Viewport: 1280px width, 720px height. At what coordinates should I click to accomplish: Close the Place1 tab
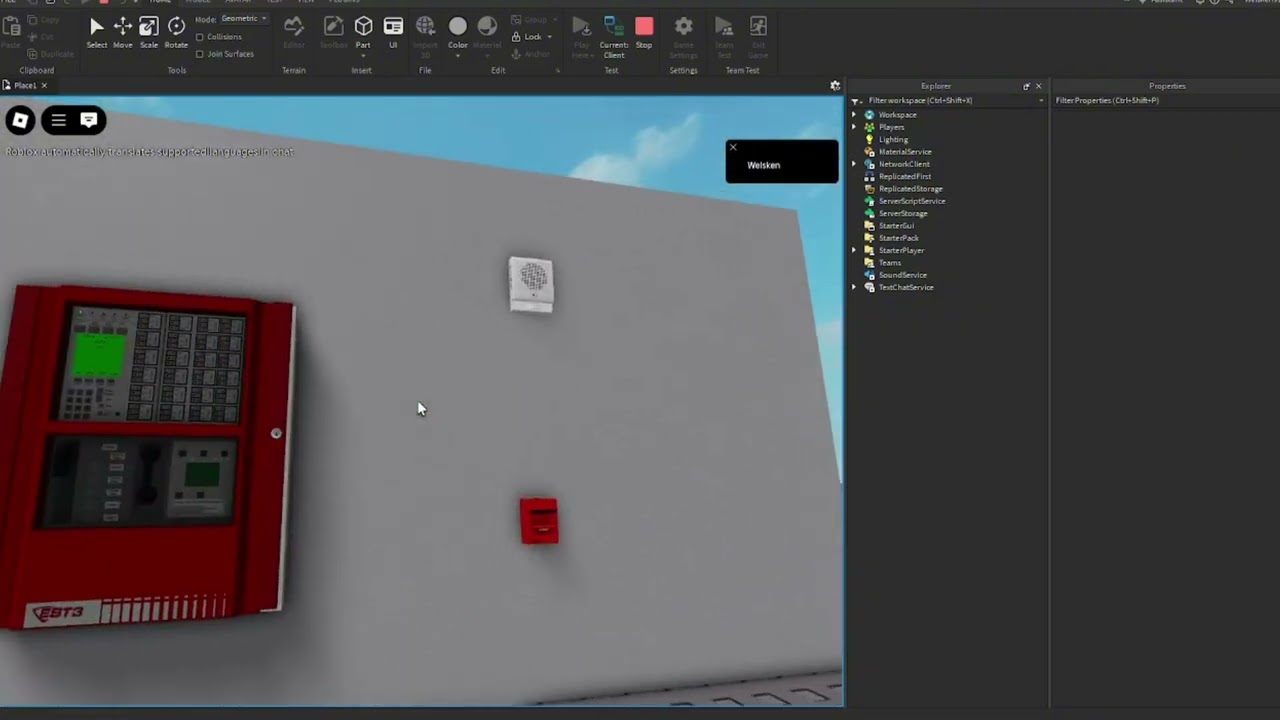tap(44, 86)
